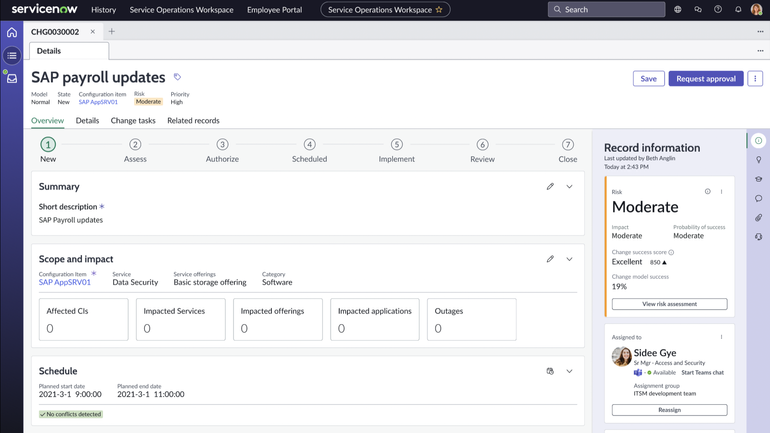Switch to the Overview tab
This screenshot has width=770, height=433.
[48, 121]
